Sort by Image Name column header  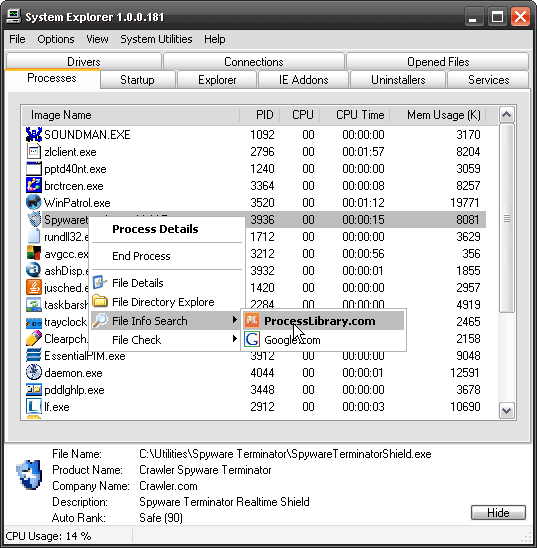pos(131,115)
